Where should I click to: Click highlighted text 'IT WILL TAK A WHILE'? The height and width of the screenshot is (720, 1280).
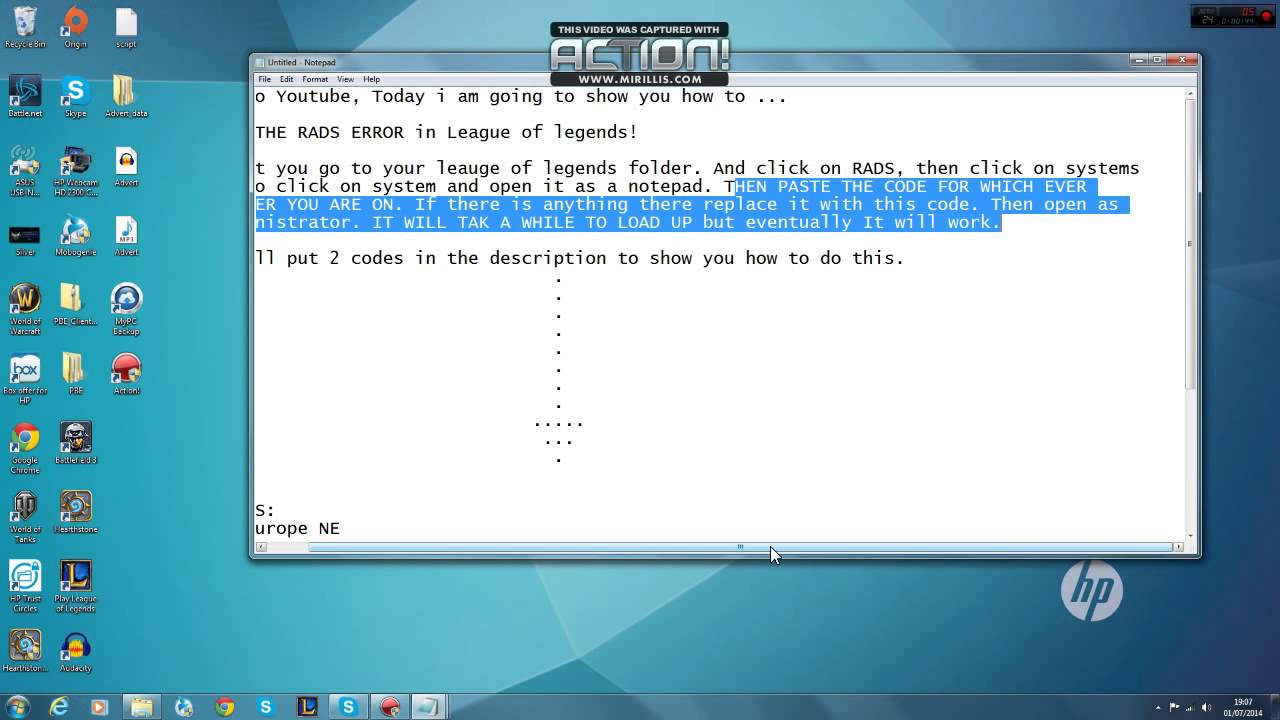click(474, 222)
